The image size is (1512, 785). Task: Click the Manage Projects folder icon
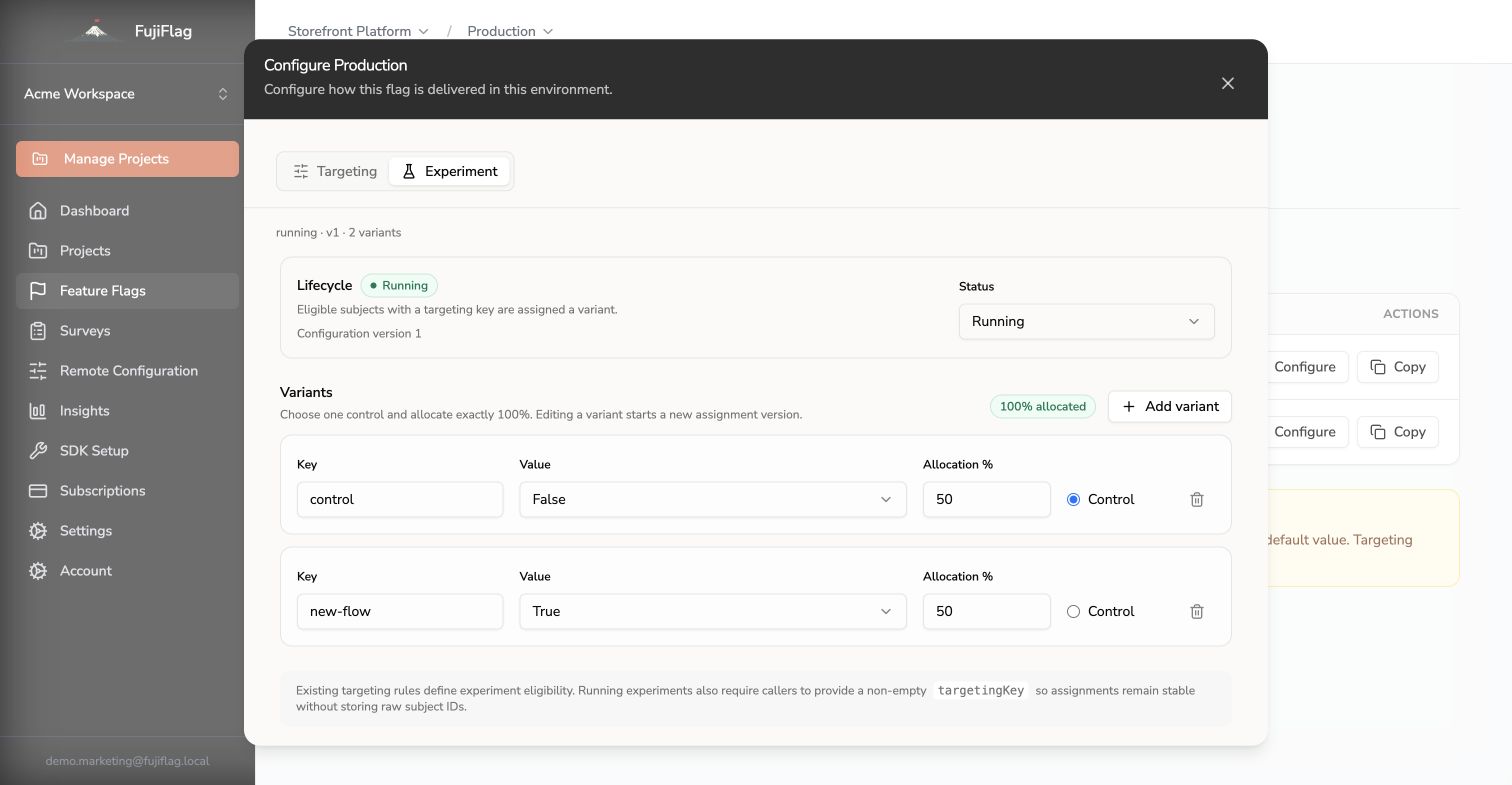40,159
